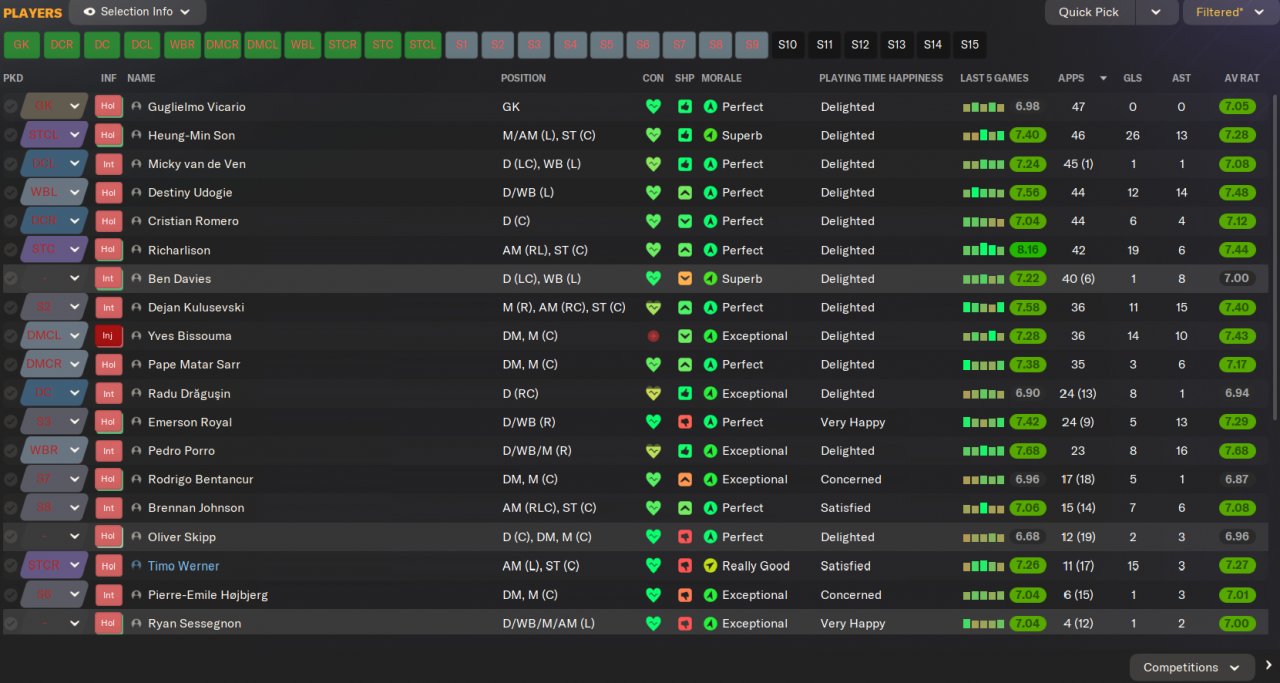This screenshot has height=683, width=1280.
Task: Click the profile icon beside Destiny Udogie
Action: click(136, 193)
